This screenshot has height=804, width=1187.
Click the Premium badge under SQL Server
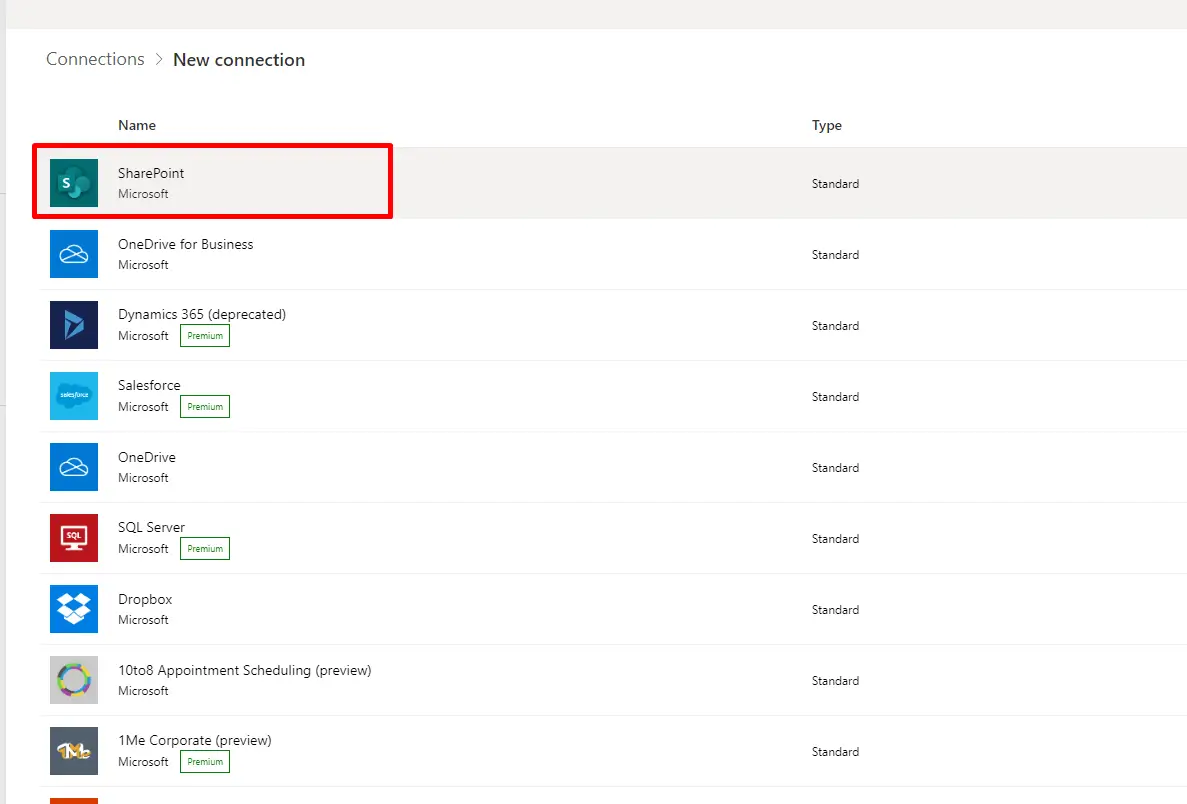click(x=205, y=549)
